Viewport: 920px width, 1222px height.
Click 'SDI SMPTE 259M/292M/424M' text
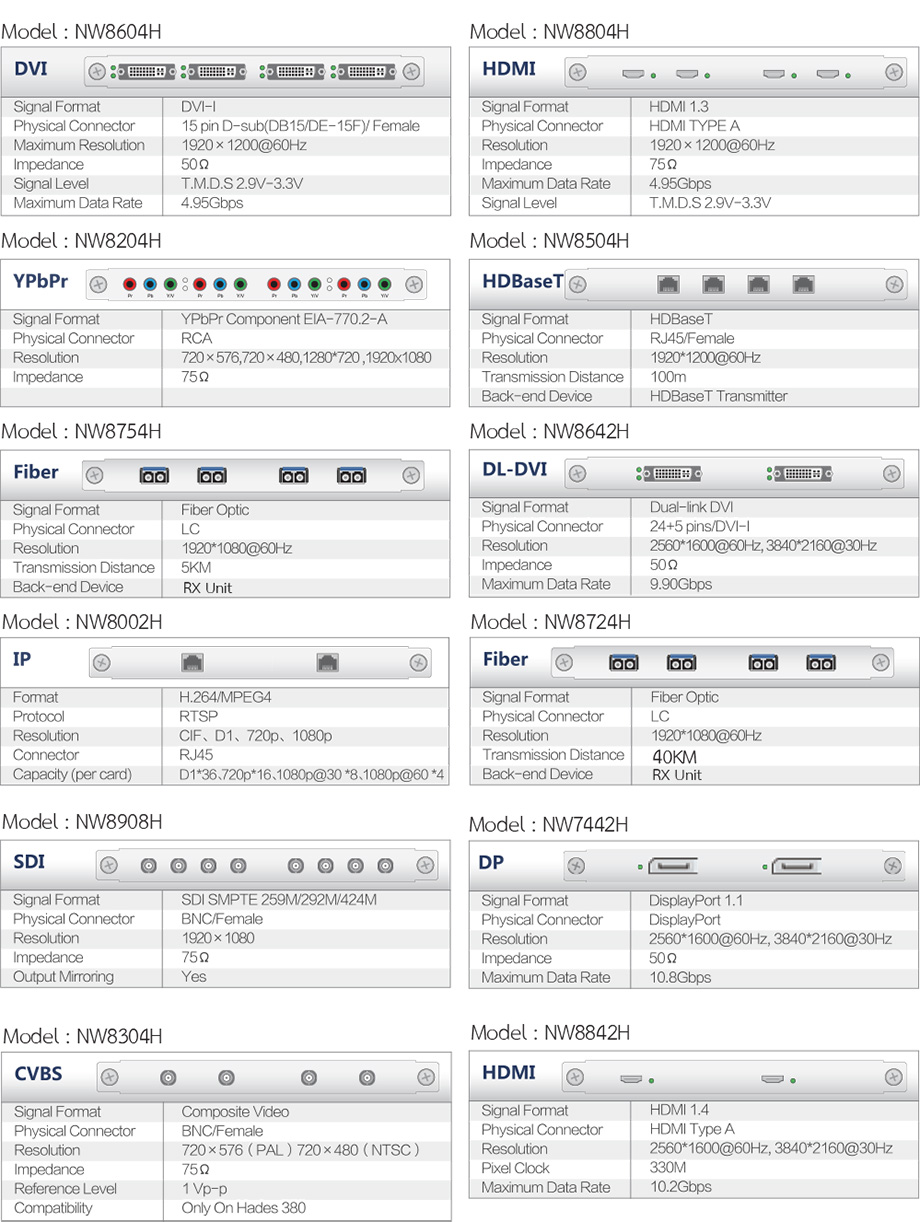(279, 900)
